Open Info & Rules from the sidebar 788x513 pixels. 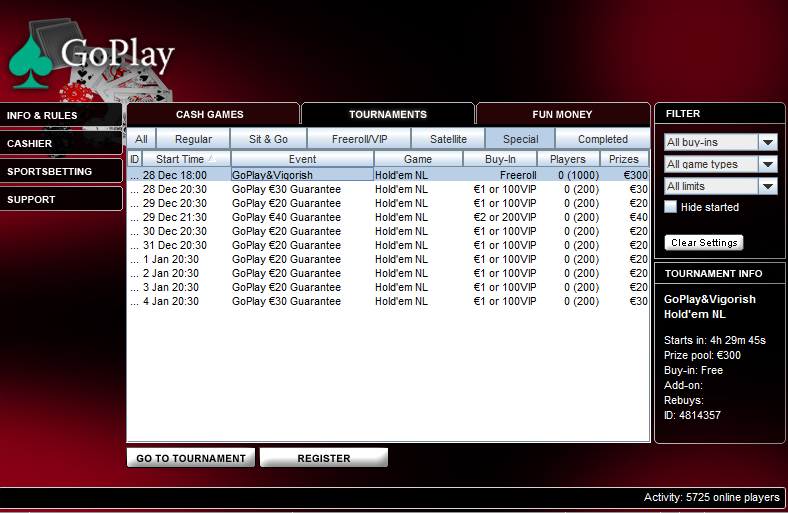(x=61, y=116)
